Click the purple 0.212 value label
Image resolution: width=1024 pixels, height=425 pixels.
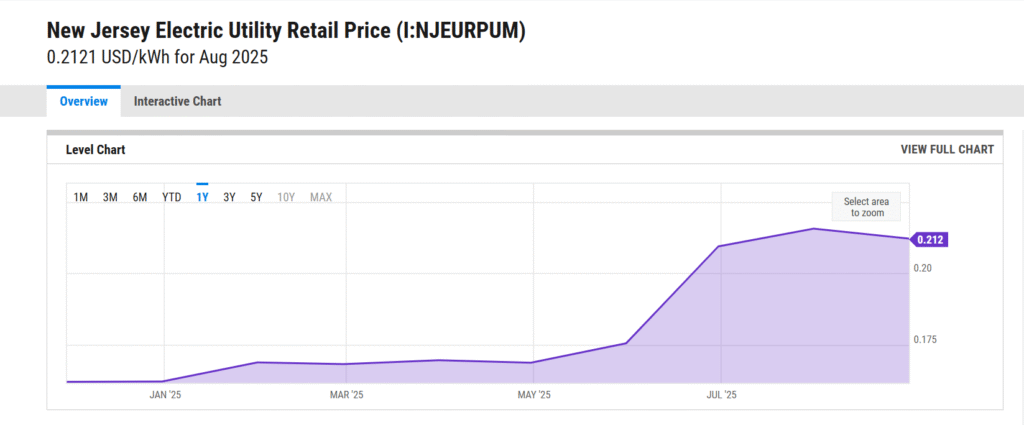click(x=930, y=239)
